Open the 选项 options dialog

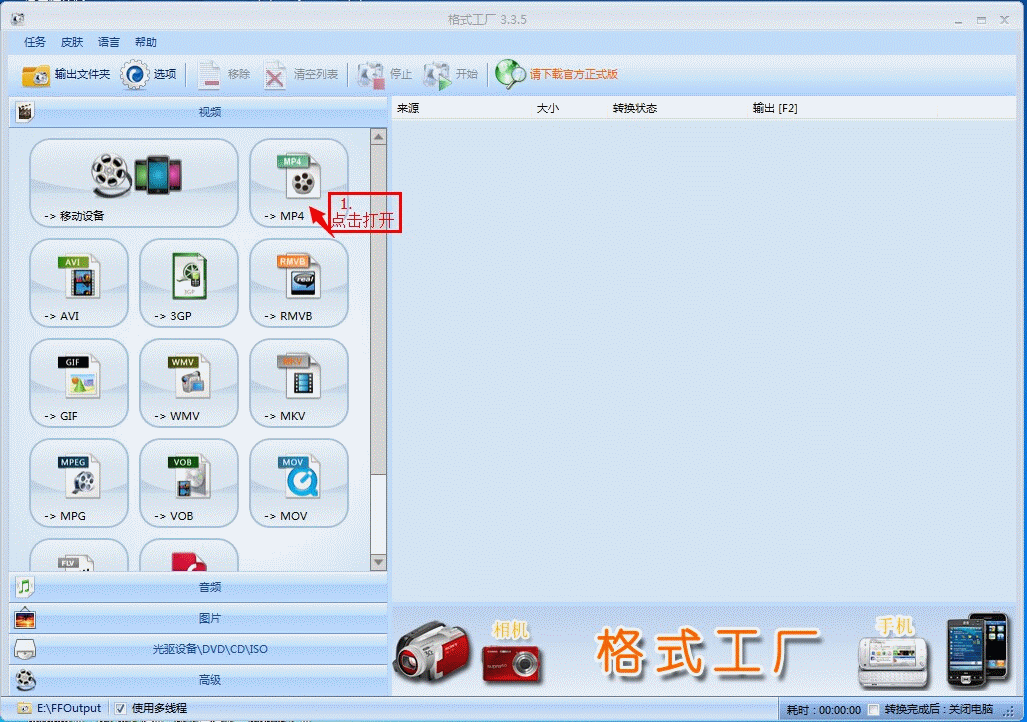(x=148, y=74)
